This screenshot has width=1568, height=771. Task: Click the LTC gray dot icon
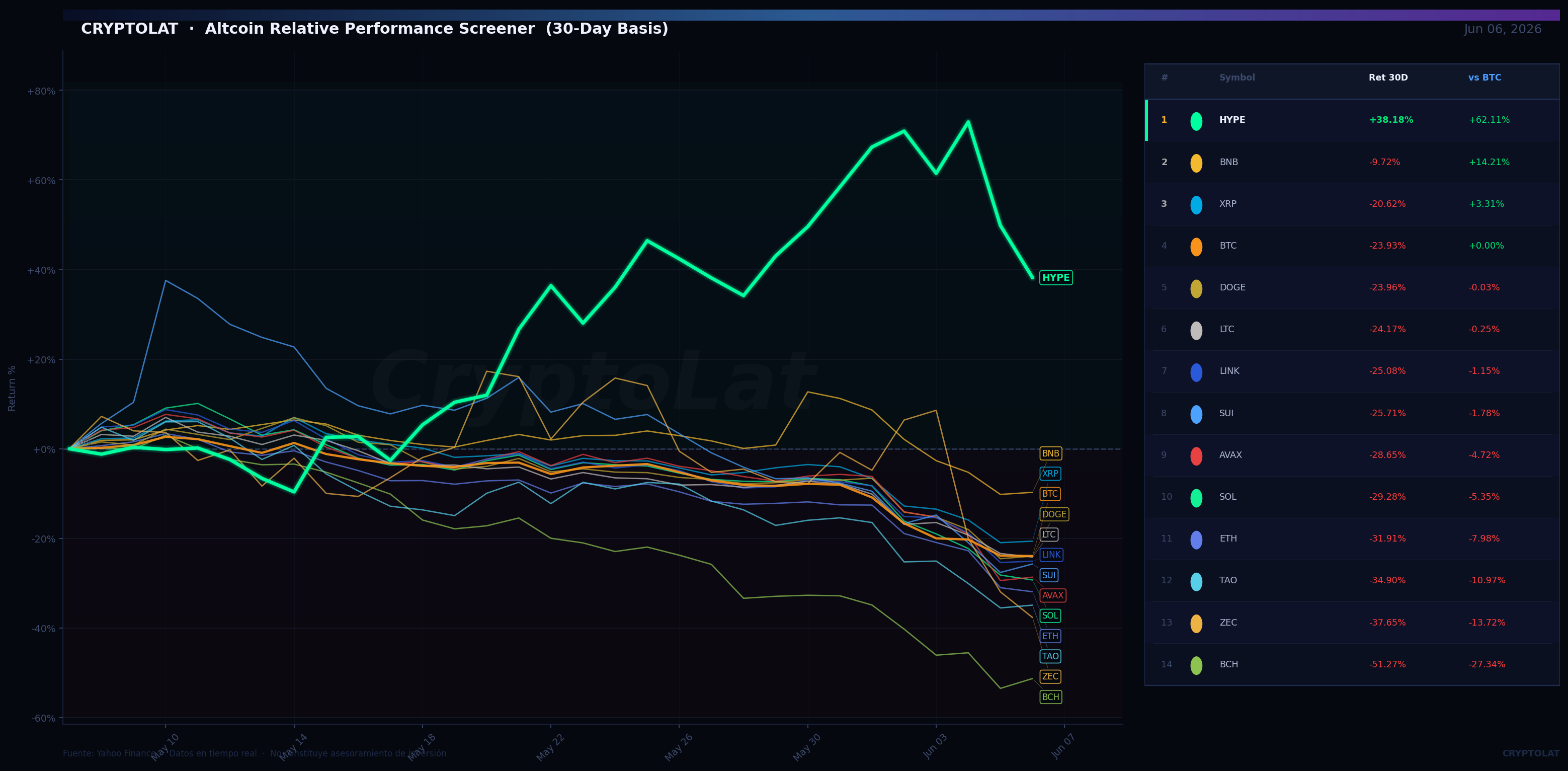click(1196, 330)
